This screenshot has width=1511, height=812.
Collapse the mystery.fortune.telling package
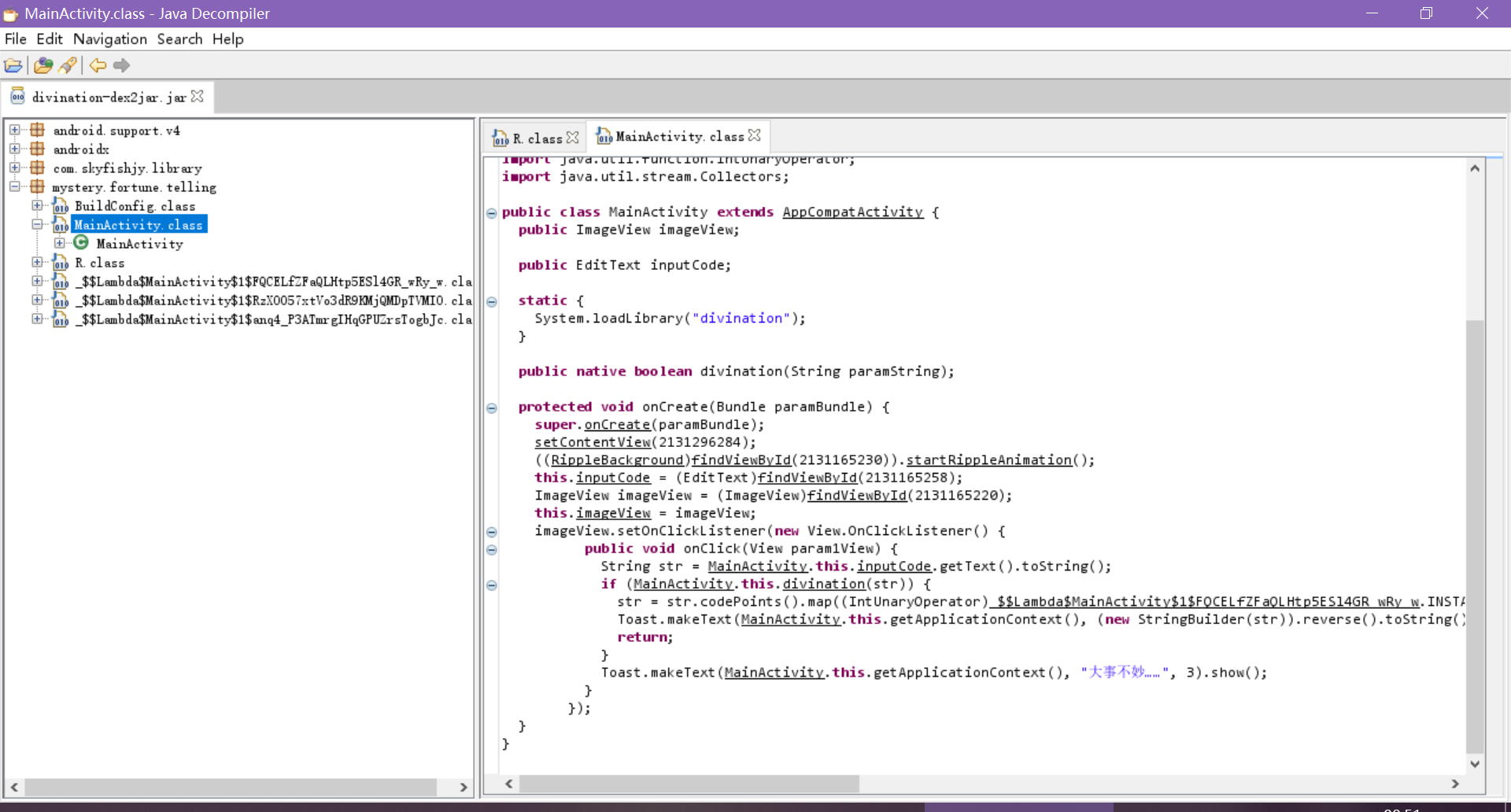(x=14, y=186)
